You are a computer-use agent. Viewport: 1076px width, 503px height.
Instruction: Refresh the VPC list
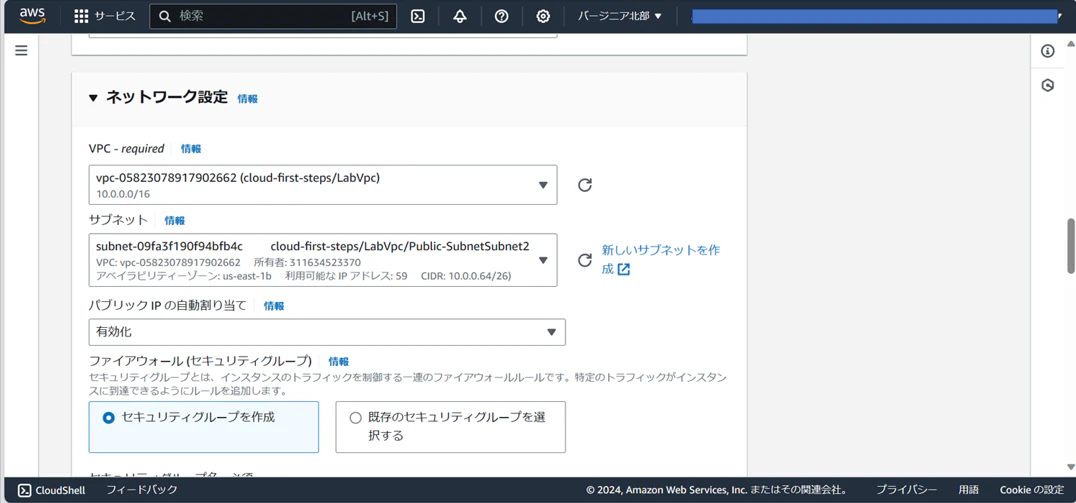click(585, 185)
